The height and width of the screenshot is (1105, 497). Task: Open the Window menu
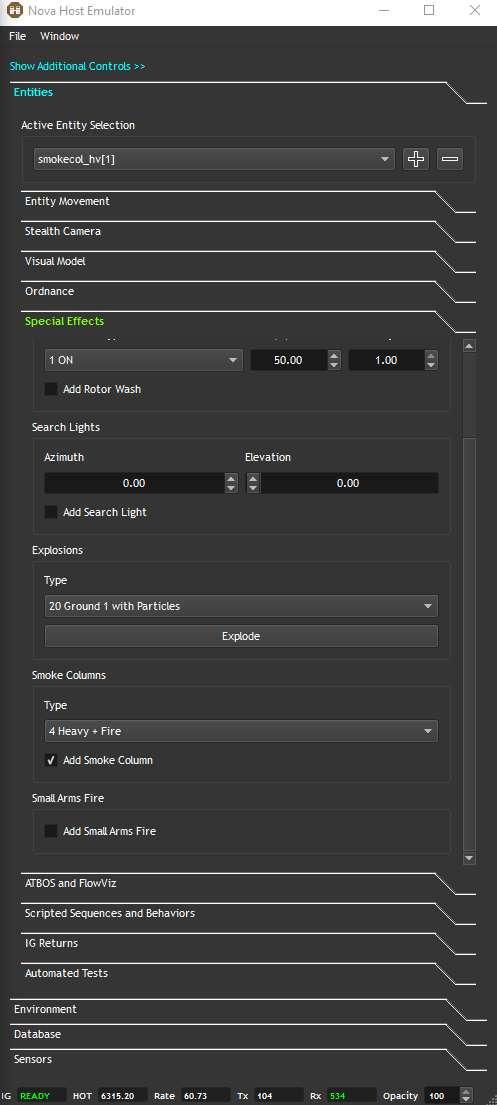pyautogui.click(x=60, y=36)
